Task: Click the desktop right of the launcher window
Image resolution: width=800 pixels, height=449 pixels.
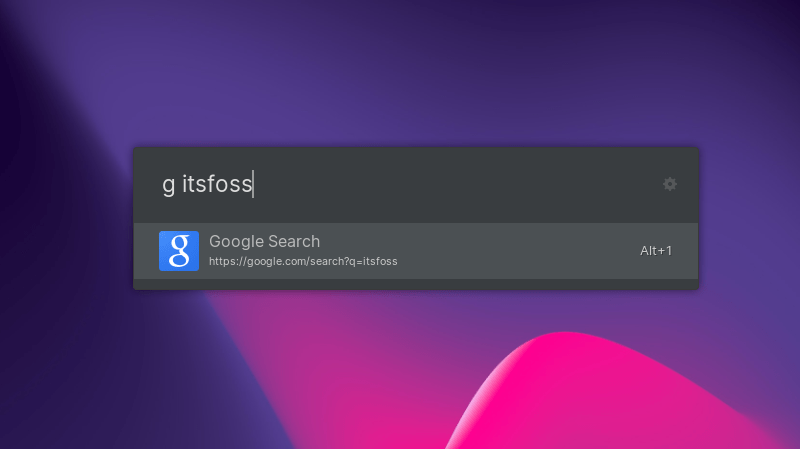Action: point(750,220)
